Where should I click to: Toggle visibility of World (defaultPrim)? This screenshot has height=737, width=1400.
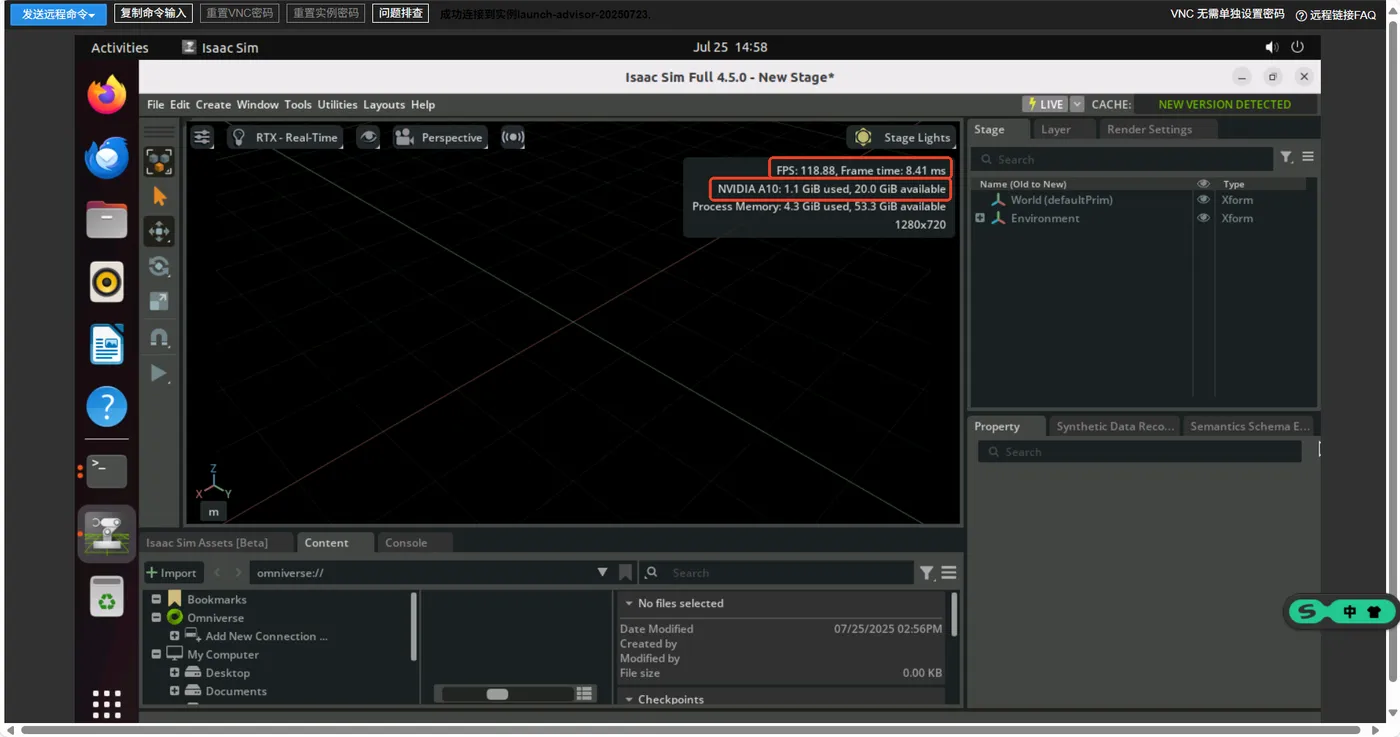(x=1203, y=200)
